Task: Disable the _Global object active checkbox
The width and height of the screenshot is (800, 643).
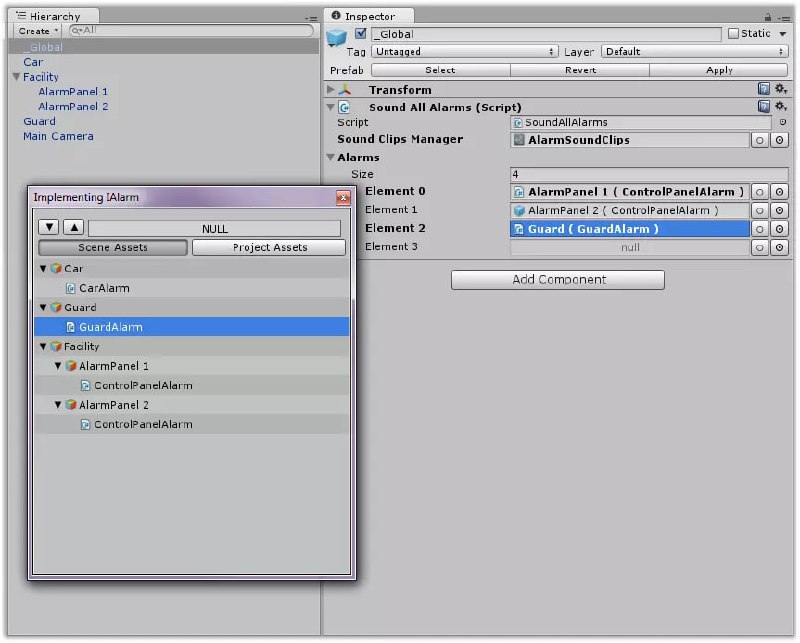Action: (x=361, y=34)
